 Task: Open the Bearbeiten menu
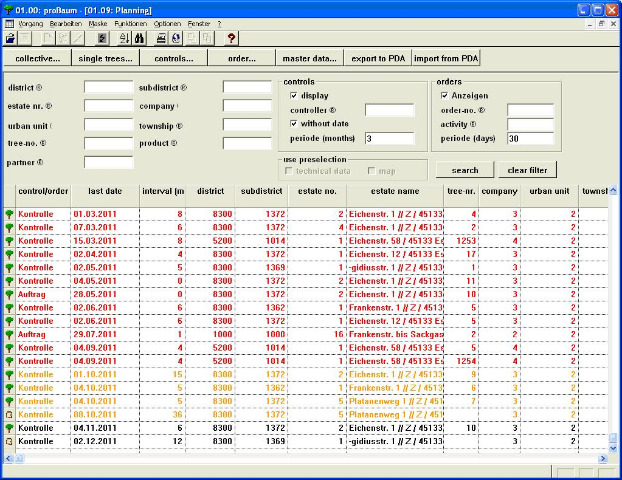click(x=66, y=23)
